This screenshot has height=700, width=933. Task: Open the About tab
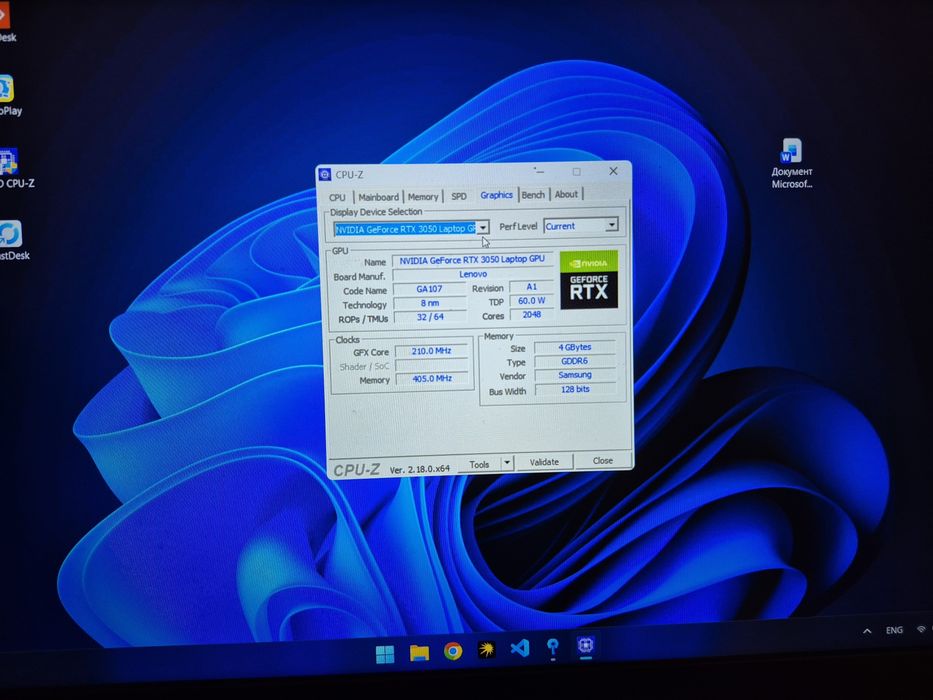[x=566, y=194]
